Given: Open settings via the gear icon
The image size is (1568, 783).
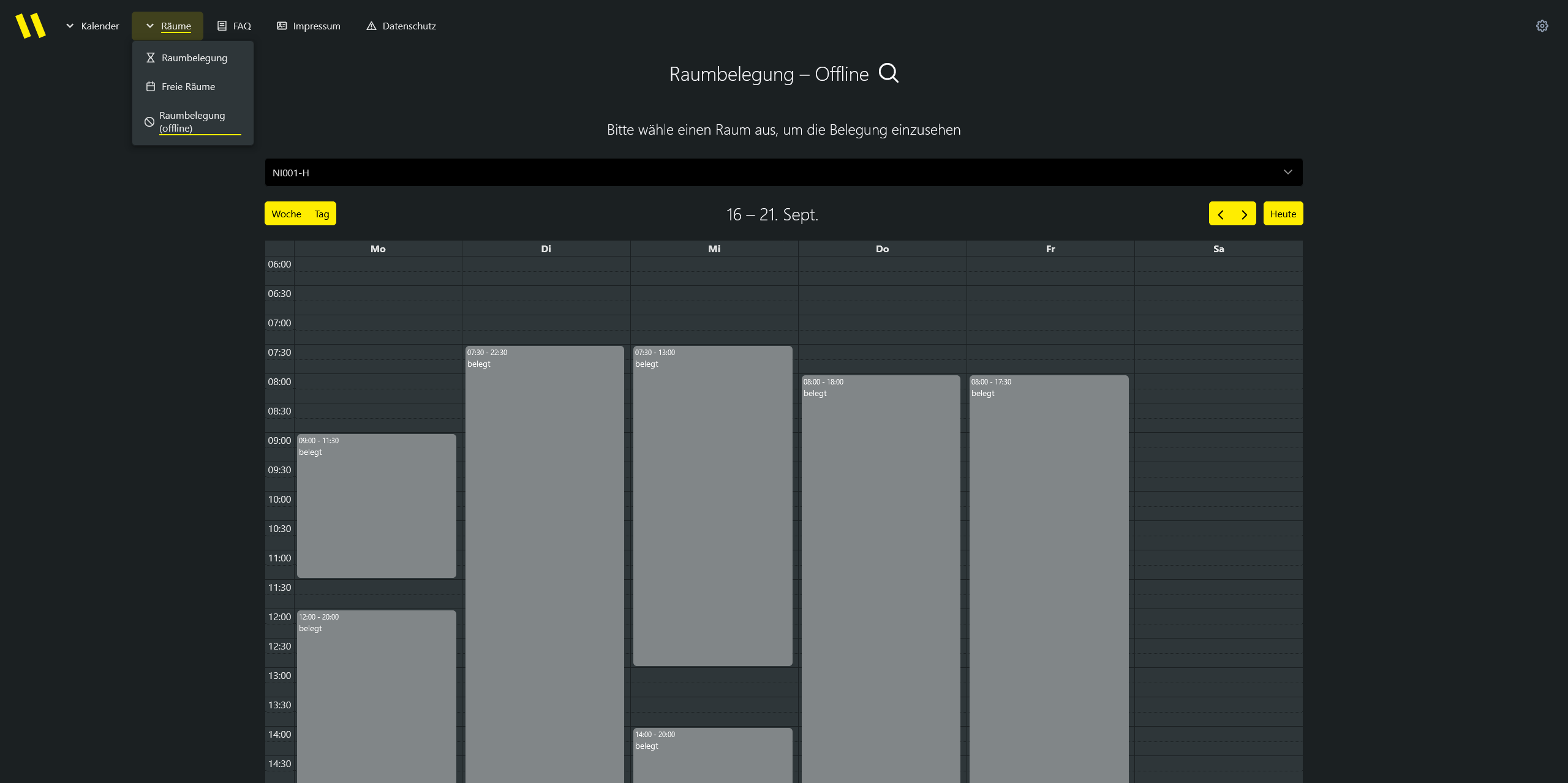Looking at the screenshot, I should tap(1542, 26).
